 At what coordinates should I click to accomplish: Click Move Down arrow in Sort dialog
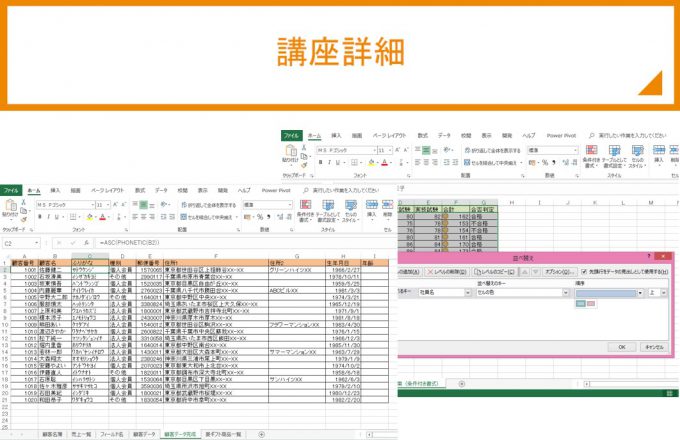tap(536, 272)
